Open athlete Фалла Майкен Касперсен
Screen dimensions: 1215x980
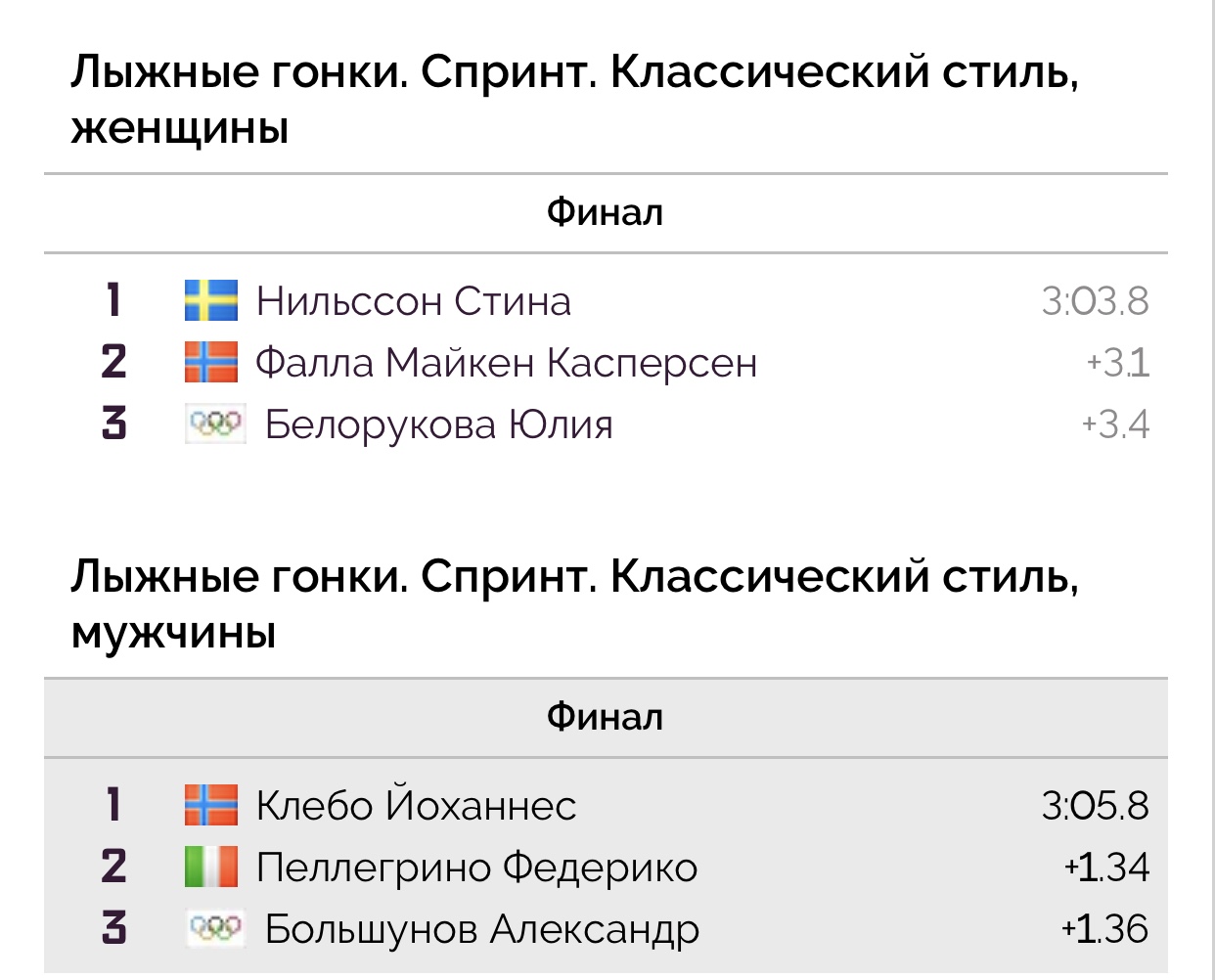[507, 363]
